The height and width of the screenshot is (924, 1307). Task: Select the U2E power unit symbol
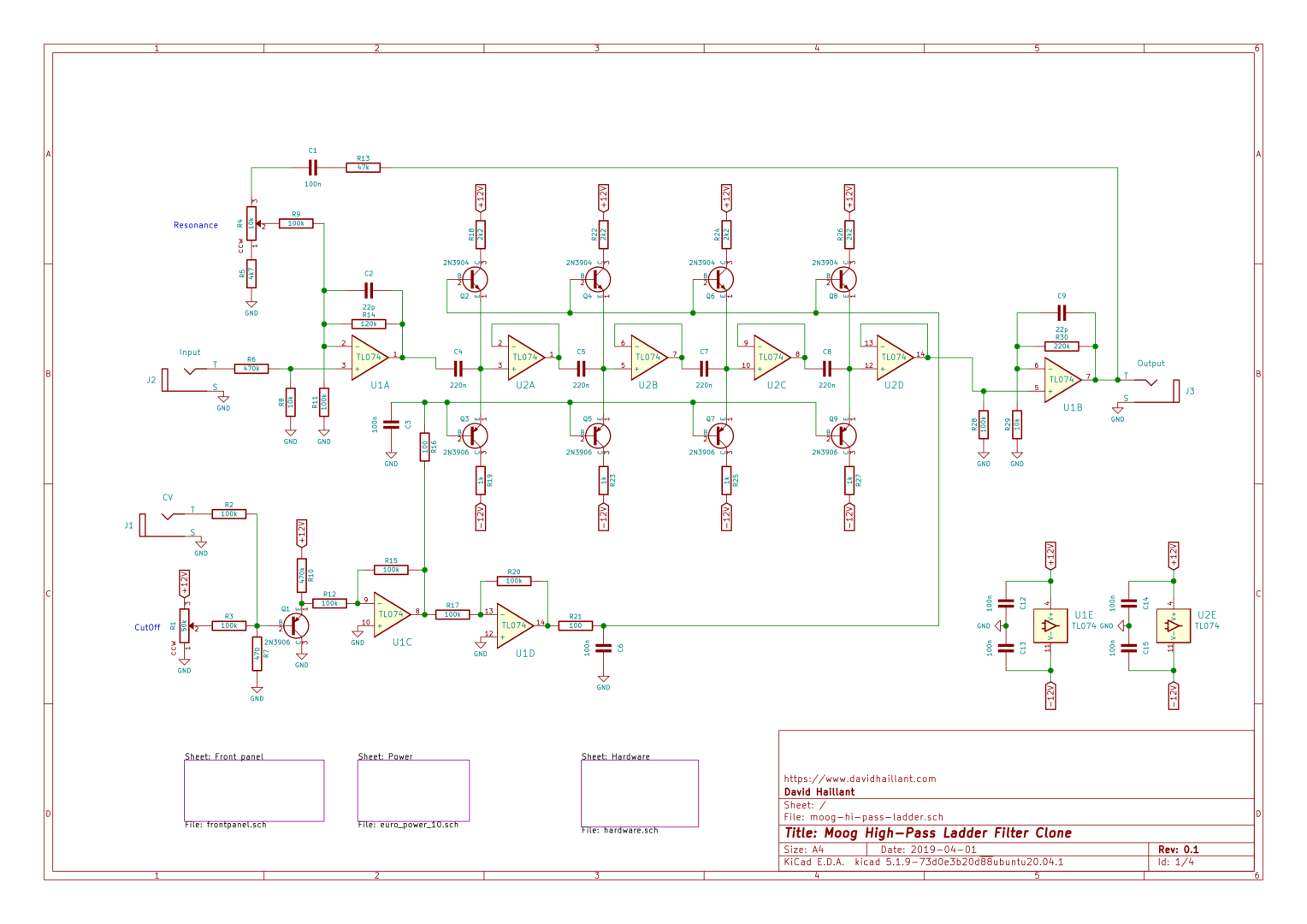1174,625
